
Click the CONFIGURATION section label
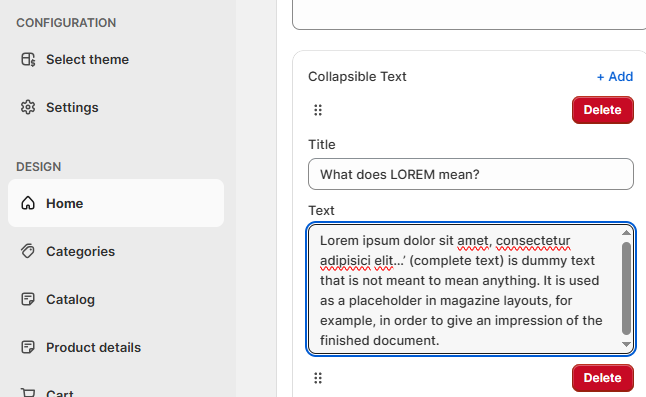coord(66,23)
